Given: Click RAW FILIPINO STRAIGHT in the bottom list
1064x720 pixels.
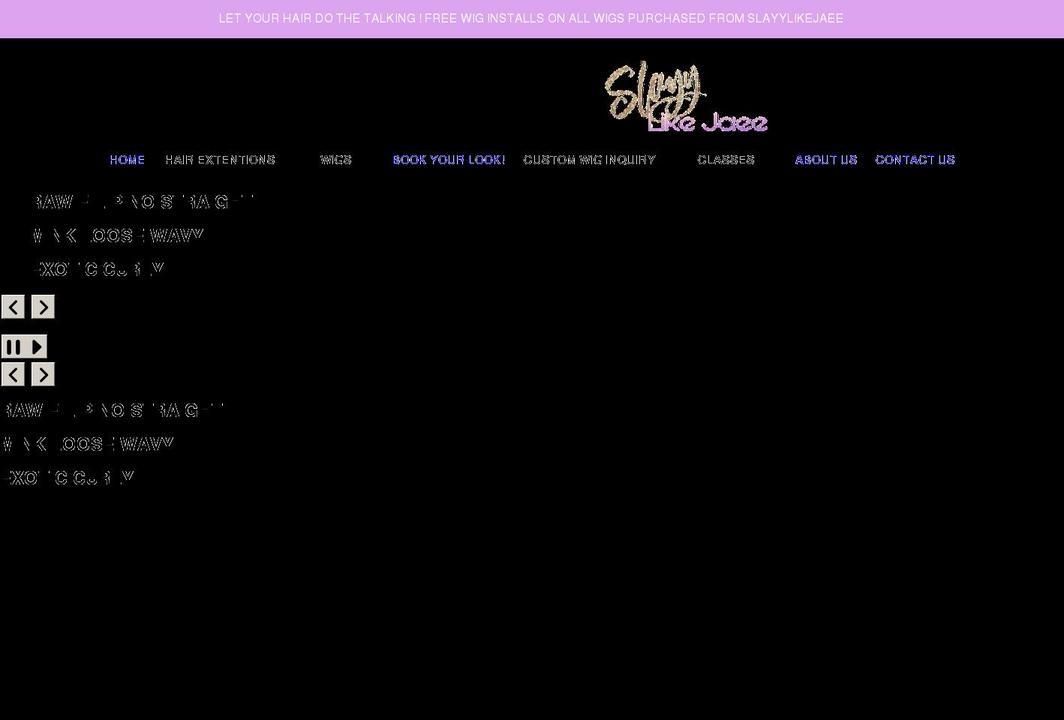Looking at the screenshot, I should click(113, 410).
